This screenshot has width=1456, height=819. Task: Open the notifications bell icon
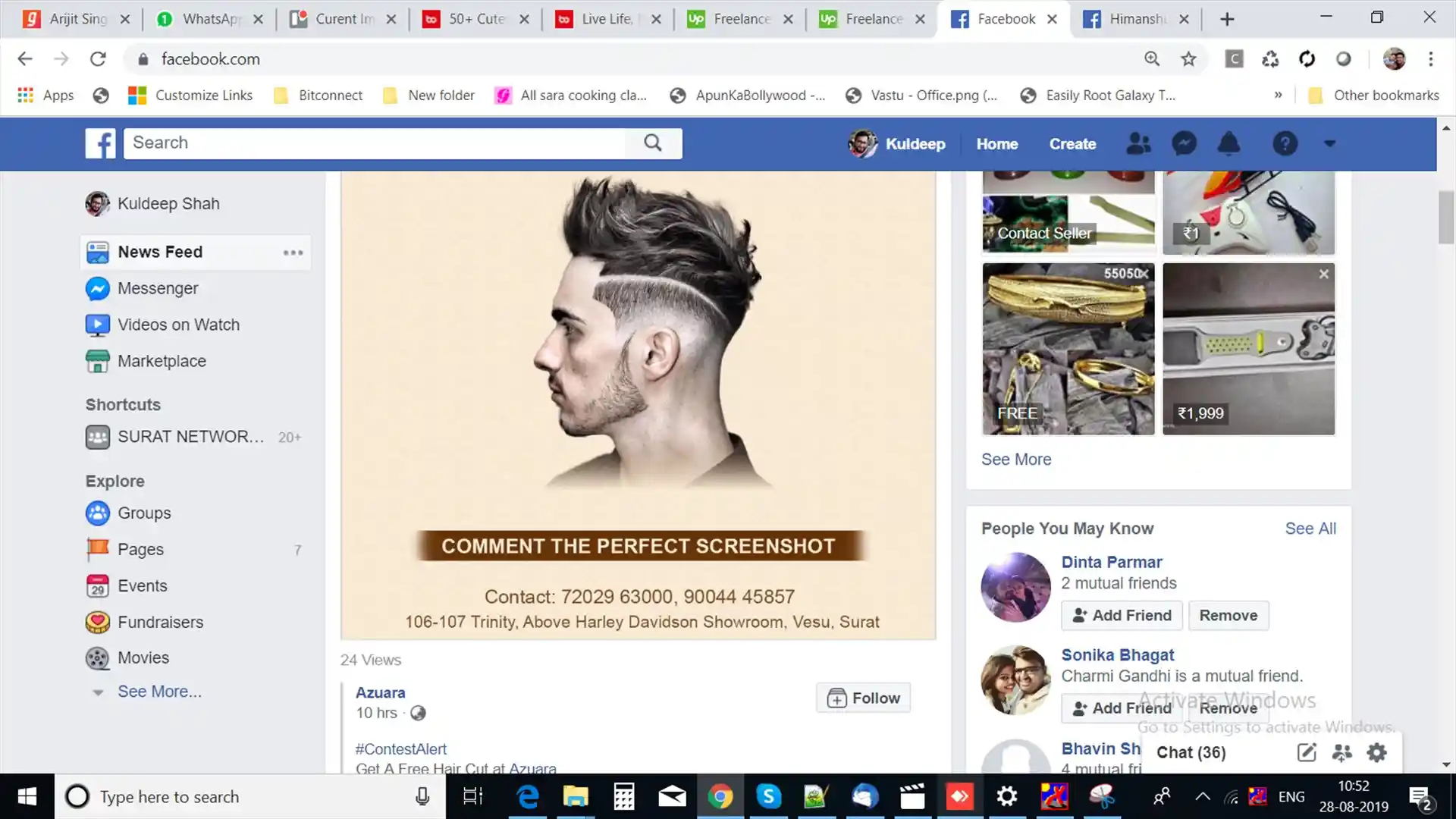pyautogui.click(x=1228, y=143)
